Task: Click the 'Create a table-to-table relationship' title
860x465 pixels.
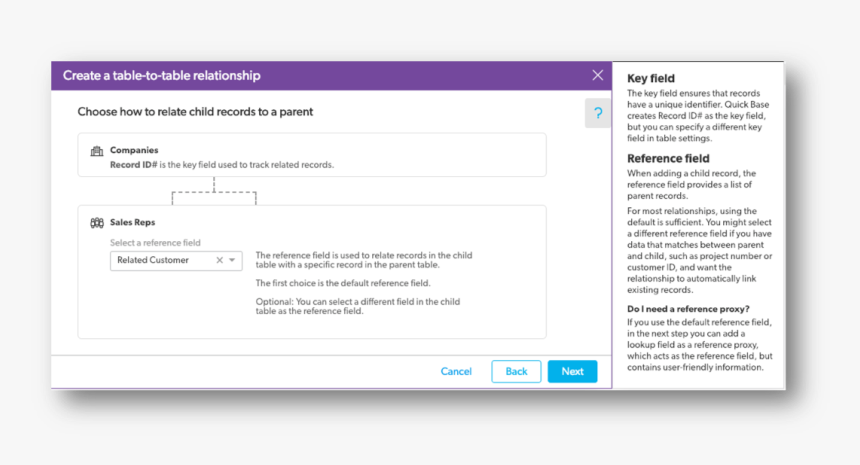Action: 161,76
